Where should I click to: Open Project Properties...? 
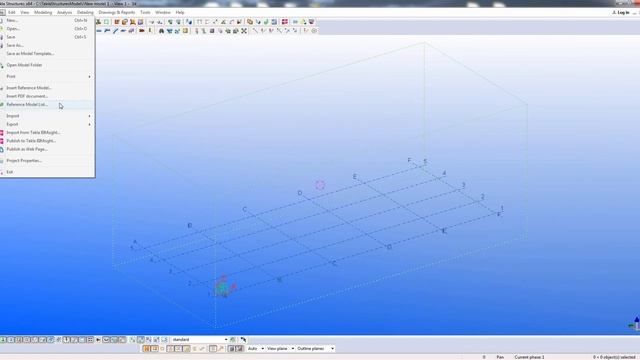tap(47, 160)
